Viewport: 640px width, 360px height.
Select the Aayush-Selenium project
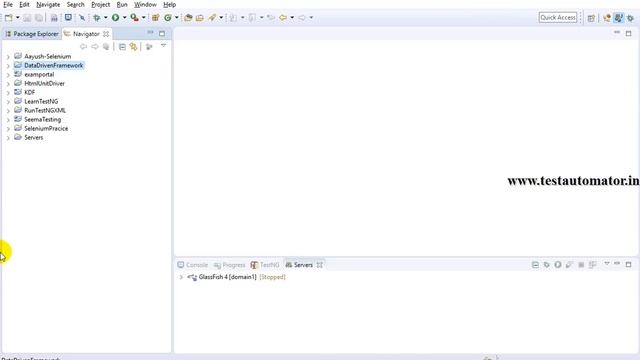coord(47,56)
